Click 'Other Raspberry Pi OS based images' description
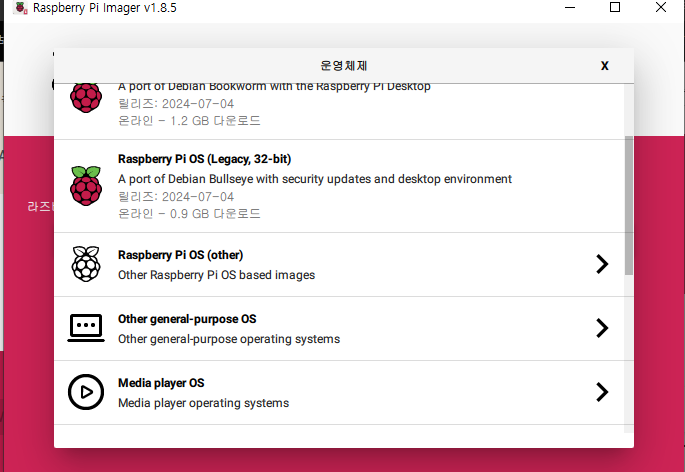The height and width of the screenshot is (472, 685). [216, 275]
